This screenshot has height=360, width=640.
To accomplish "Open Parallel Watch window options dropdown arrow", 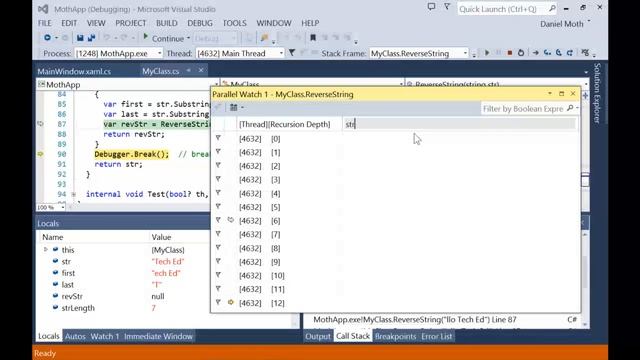I will tap(550, 94).
